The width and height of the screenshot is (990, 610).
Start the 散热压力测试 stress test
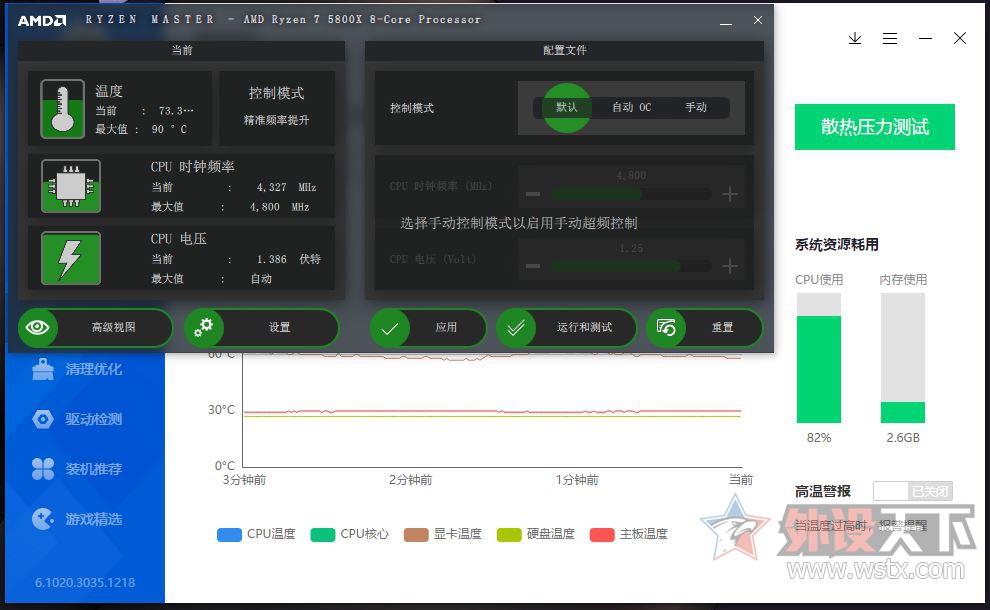coord(874,127)
